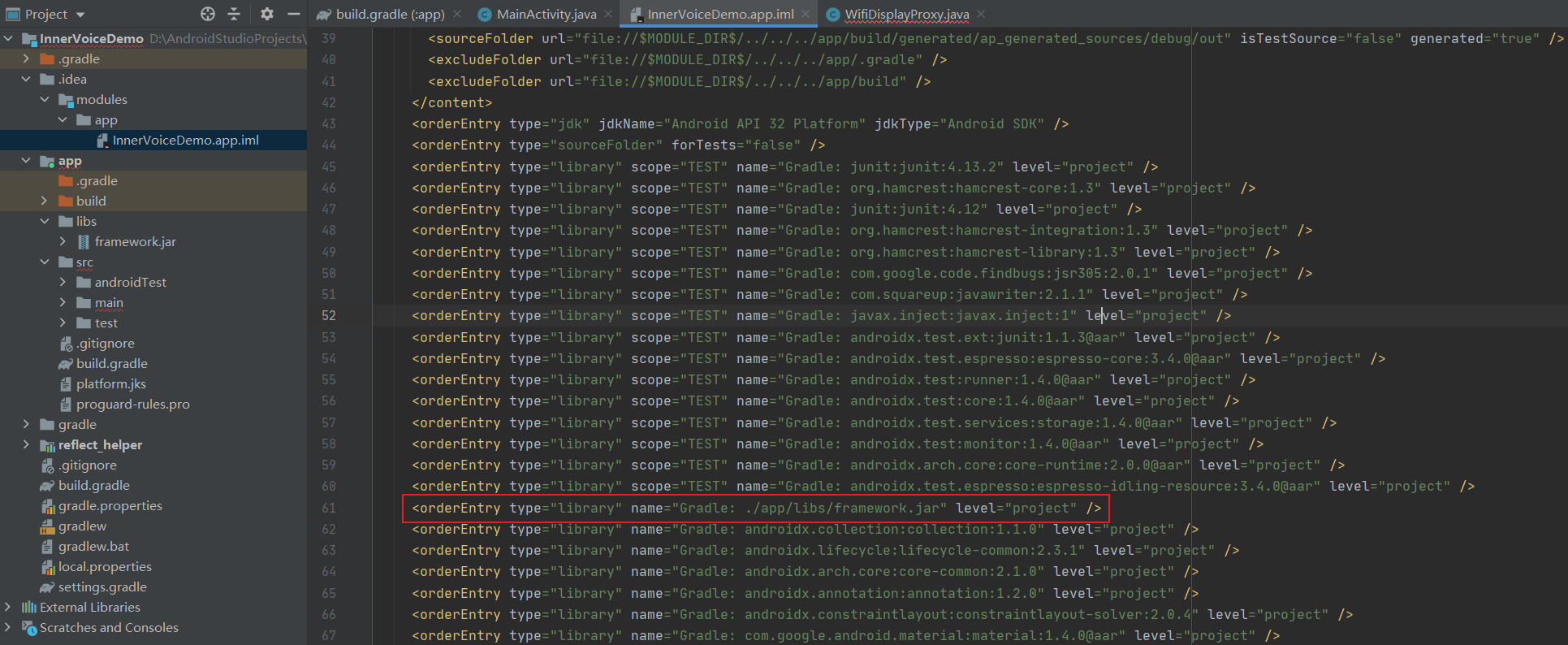
Task: Click the settings.gradle elephant icon
Action: click(47, 587)
